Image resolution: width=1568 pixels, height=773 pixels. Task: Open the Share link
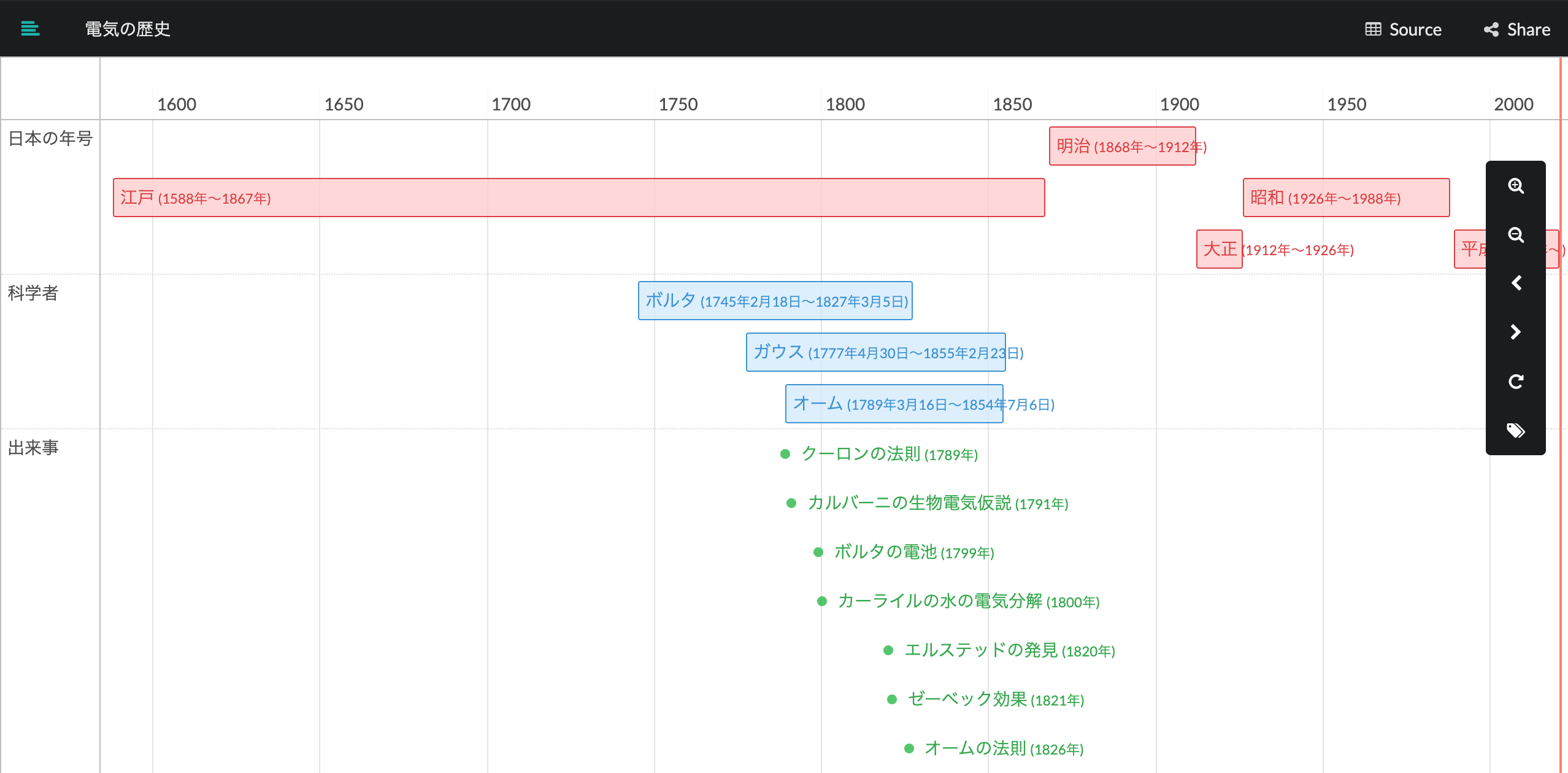tap(1517, 29)
